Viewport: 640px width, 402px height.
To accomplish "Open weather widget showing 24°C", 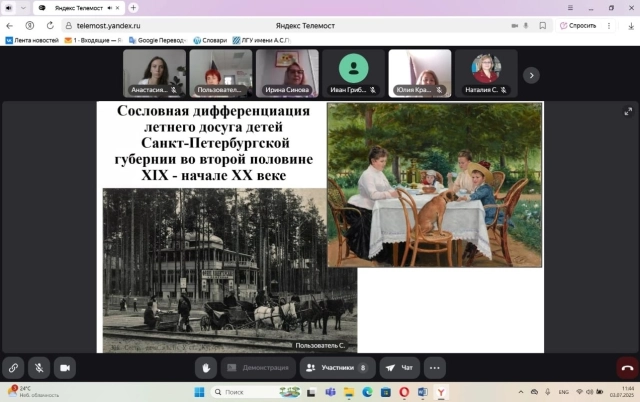I will click(x=33, y=392).
